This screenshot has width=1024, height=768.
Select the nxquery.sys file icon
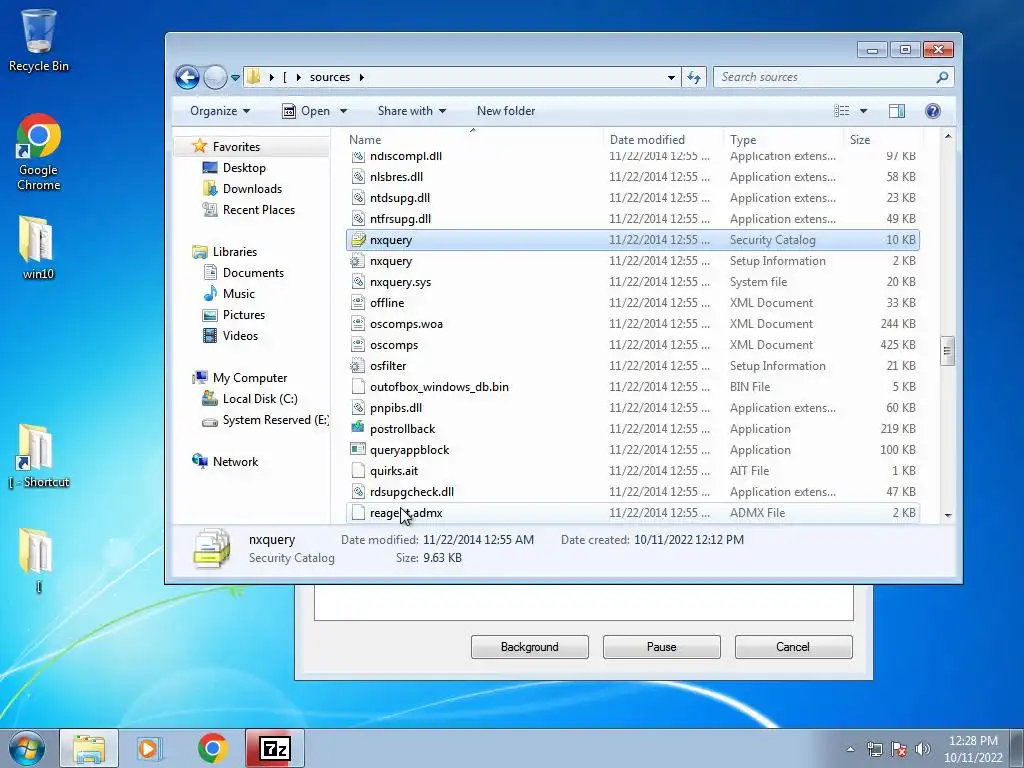coord(357,281)
